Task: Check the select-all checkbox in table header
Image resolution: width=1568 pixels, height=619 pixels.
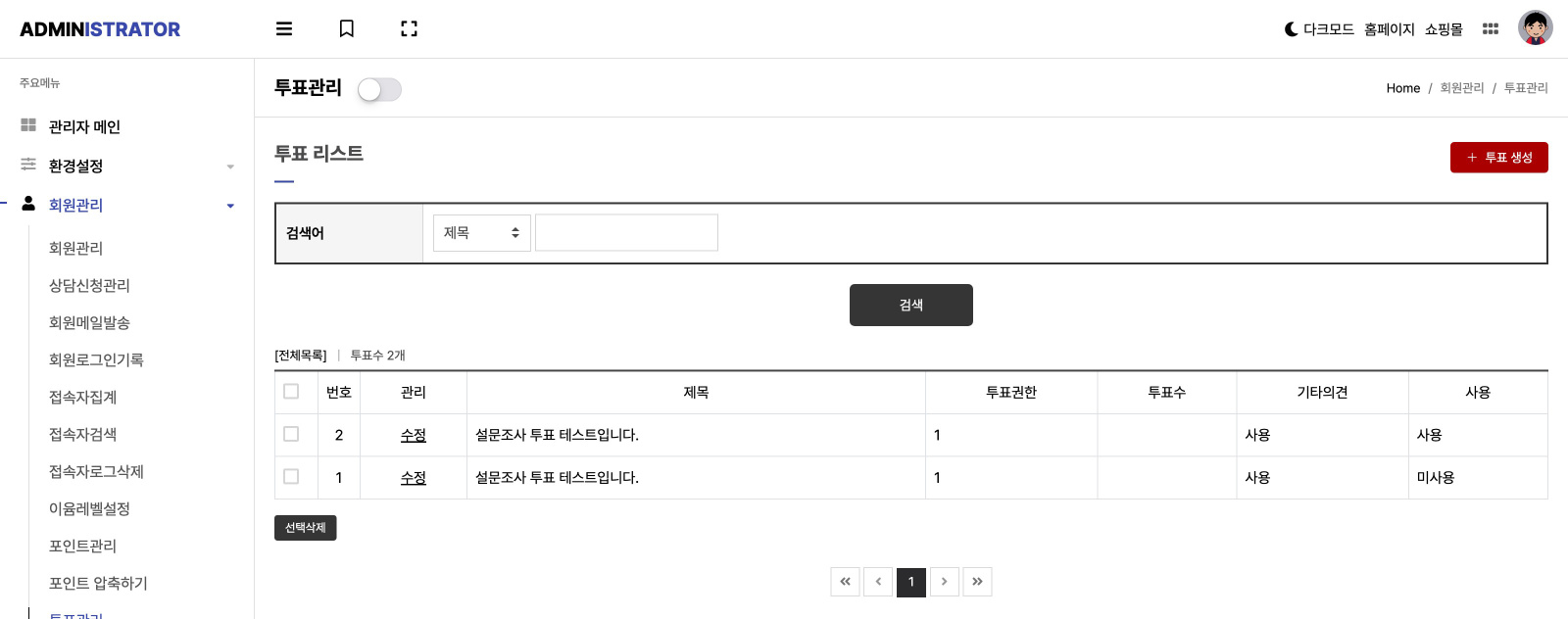Action: tap(291, 392)
